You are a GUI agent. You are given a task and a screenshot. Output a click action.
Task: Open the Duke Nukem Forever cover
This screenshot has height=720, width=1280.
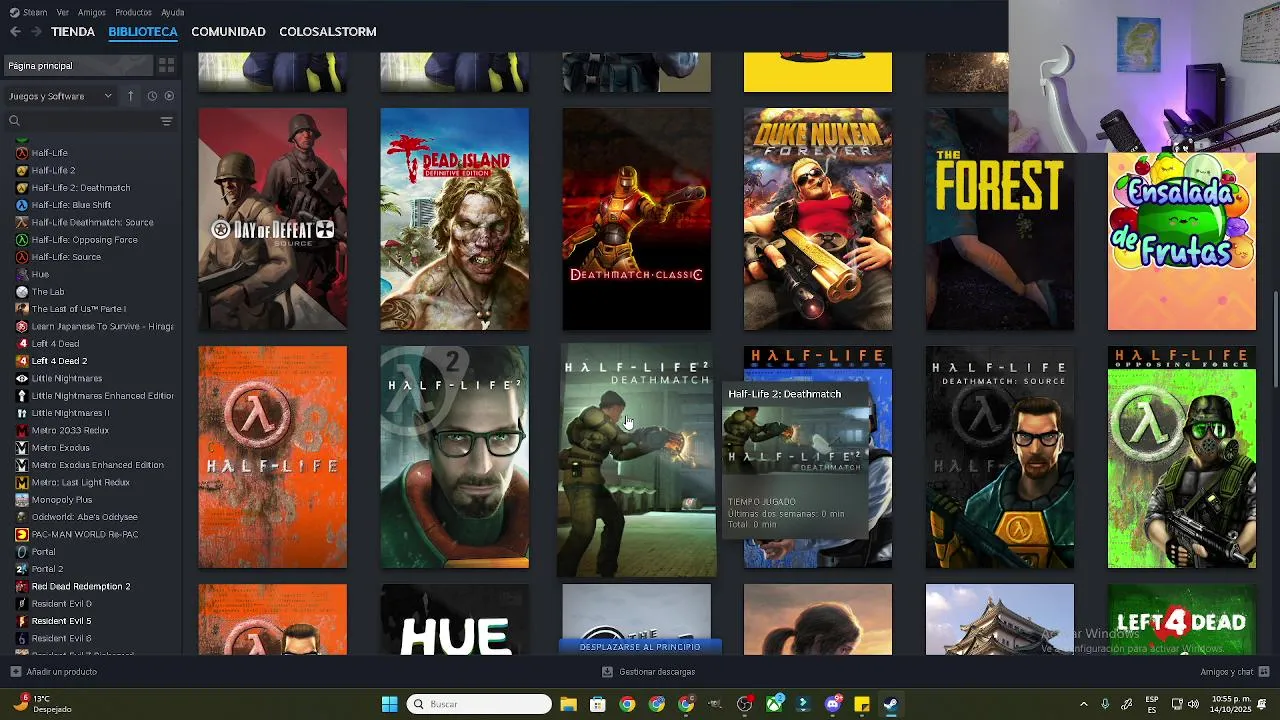click(818, 219)
